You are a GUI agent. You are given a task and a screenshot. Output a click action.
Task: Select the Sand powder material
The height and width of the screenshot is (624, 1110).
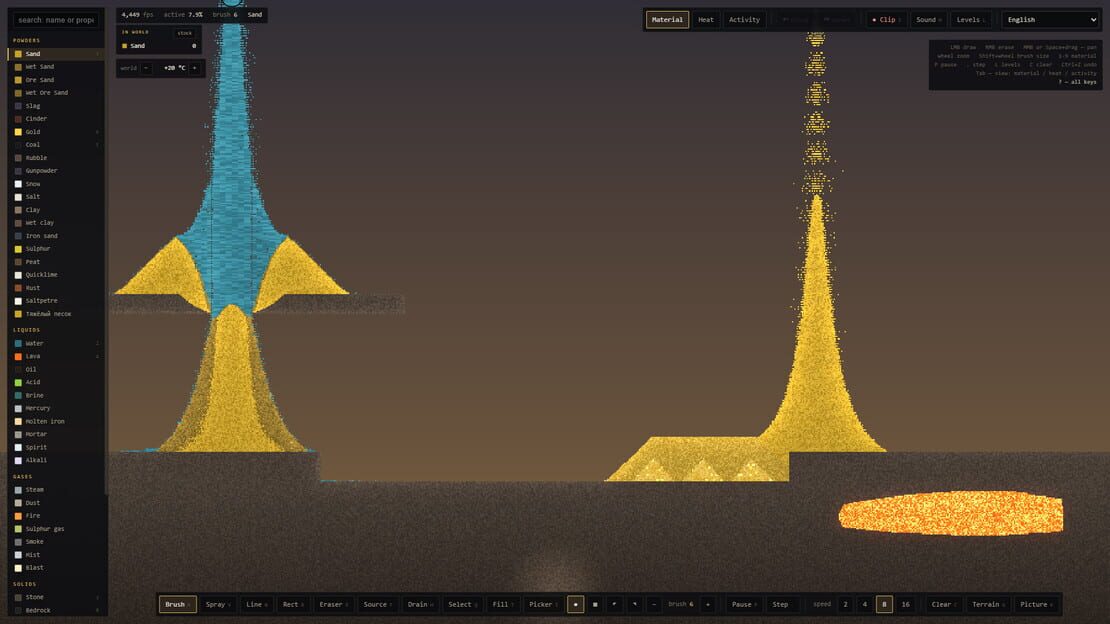point(56,54)
